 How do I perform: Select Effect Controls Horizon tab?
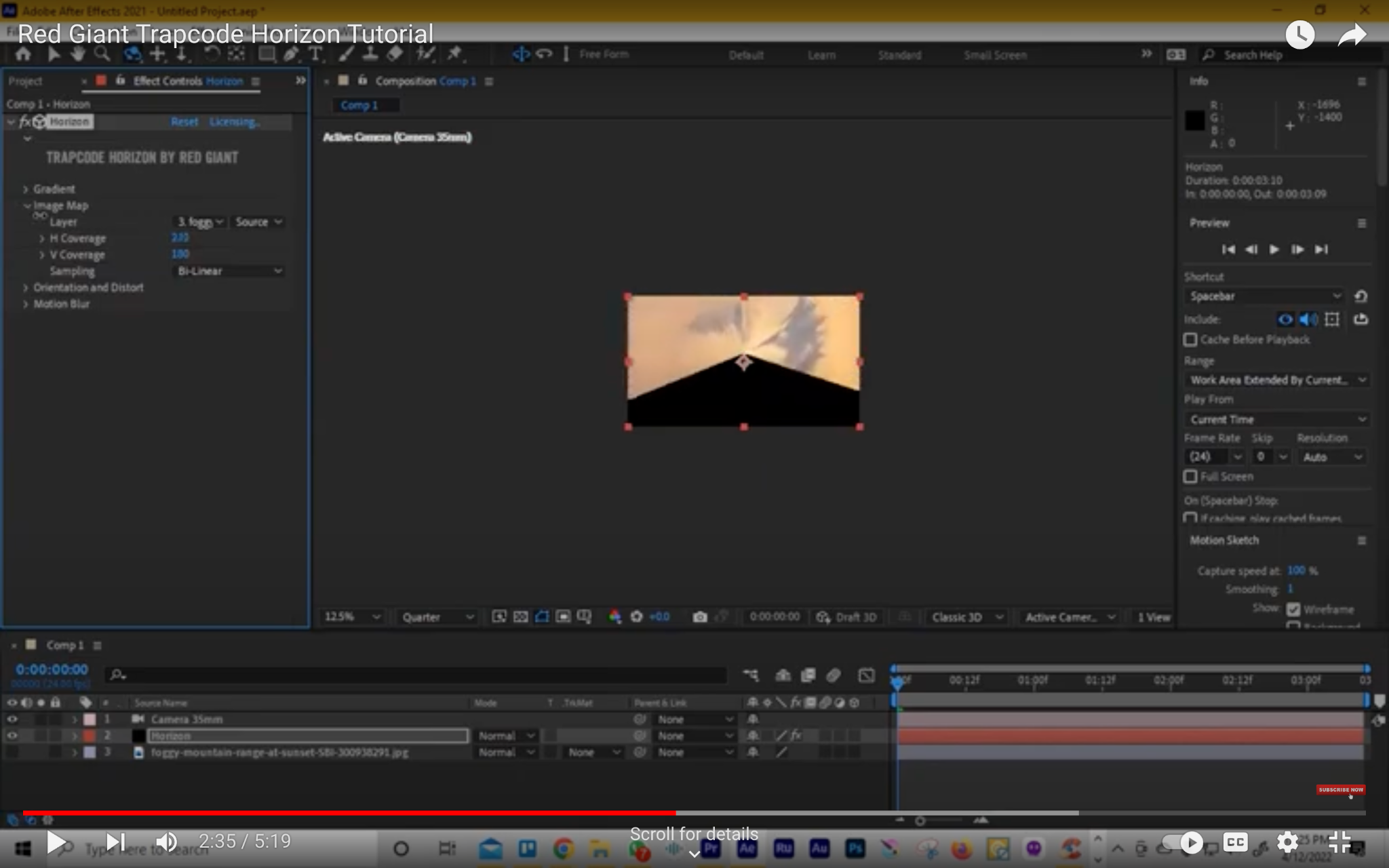pos(188,81)
